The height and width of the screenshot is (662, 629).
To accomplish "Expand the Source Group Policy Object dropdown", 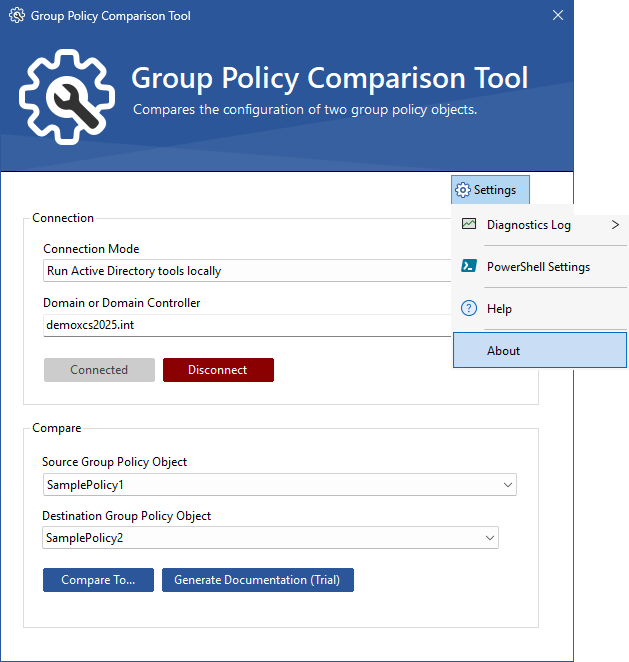I will 508,485.
